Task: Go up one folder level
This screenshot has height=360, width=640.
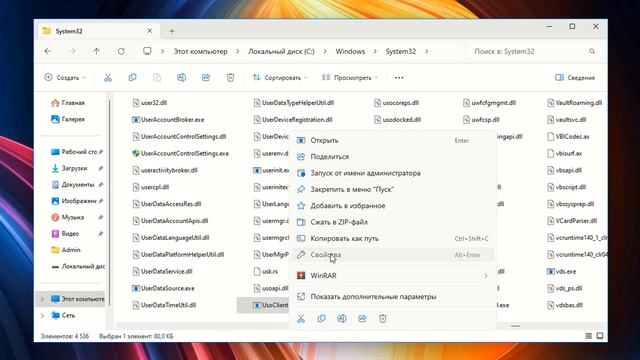Action: (96, 51)
